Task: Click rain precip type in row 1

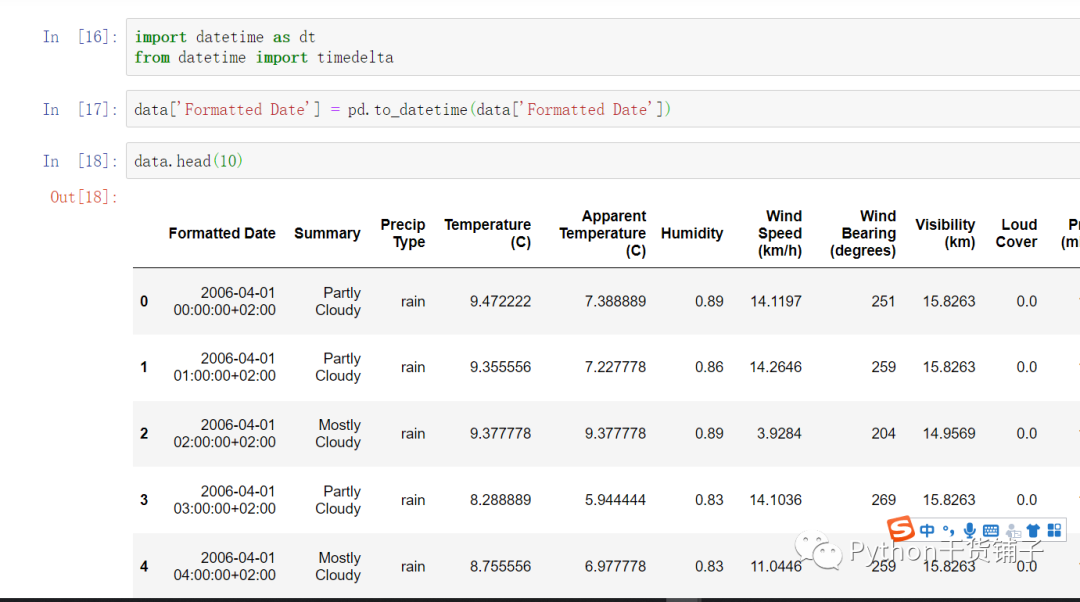Action: click(x=413, y=367)
